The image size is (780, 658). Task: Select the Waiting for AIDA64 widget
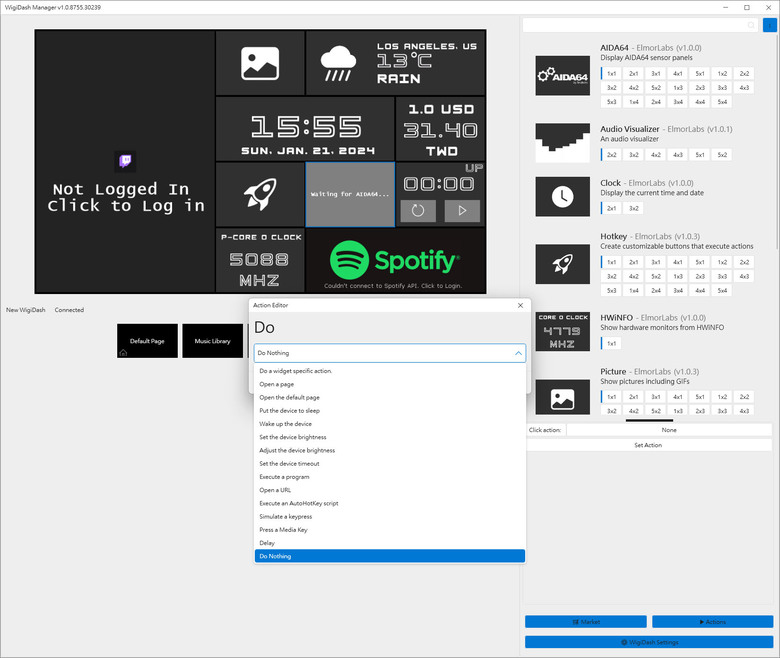(350, 194)
